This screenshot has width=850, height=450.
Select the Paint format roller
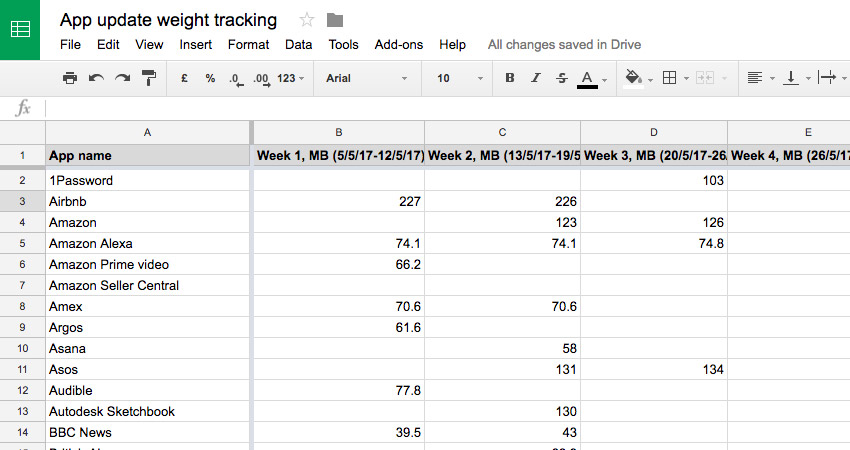149,78
